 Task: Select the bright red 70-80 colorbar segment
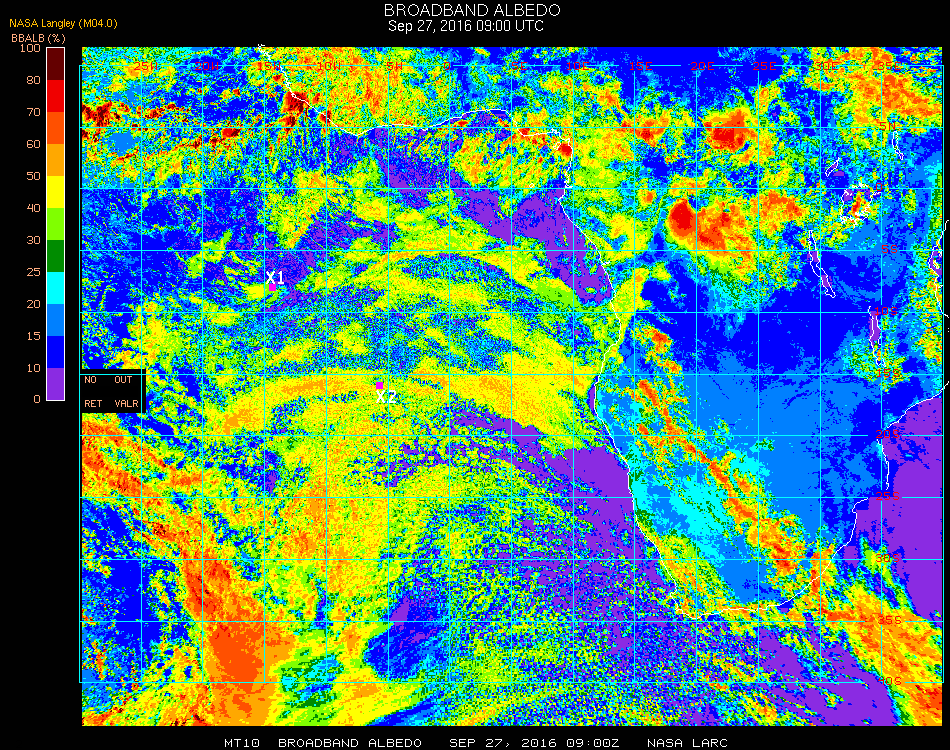[x=56, y=96]
